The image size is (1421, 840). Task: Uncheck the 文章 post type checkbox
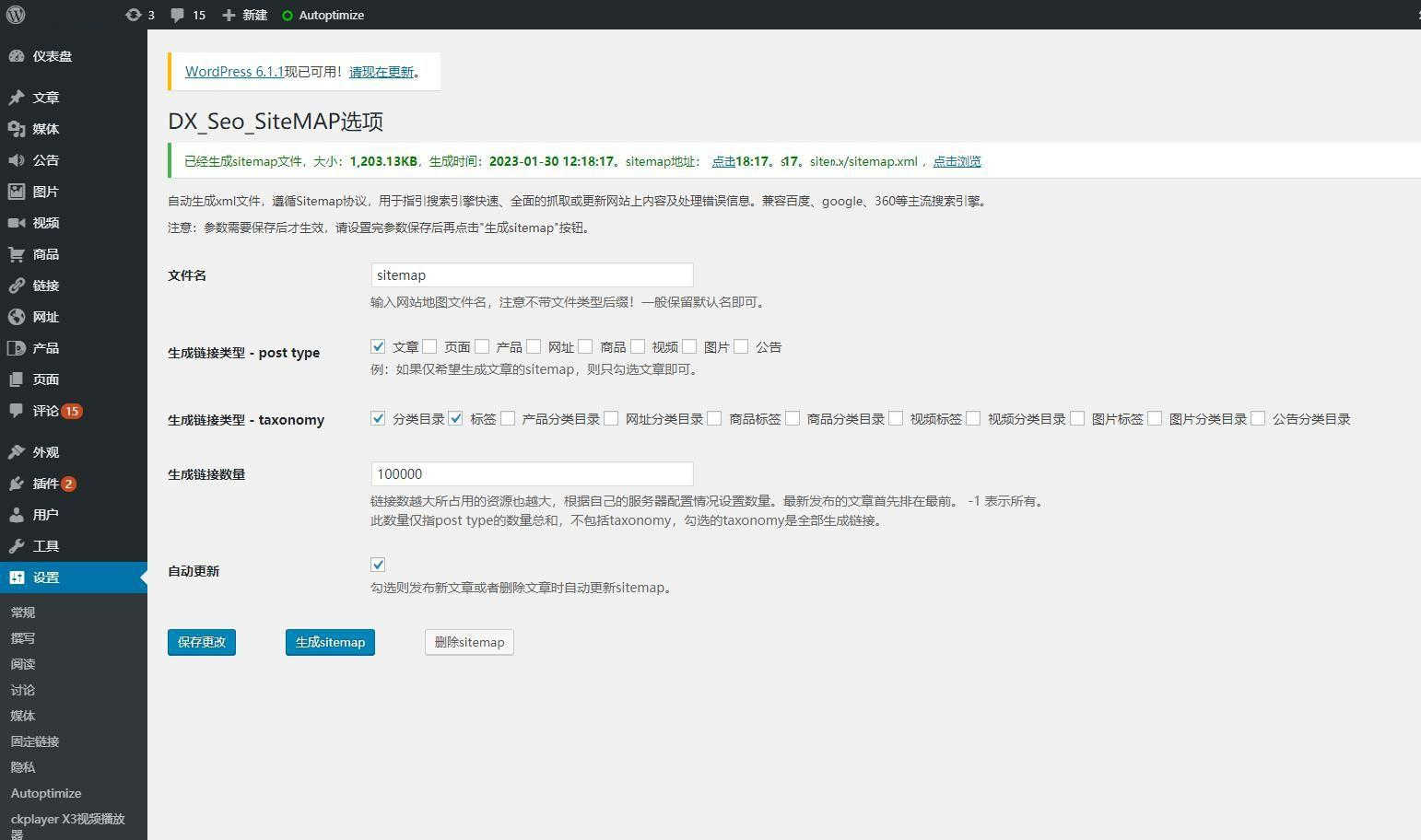coord(378,346)
